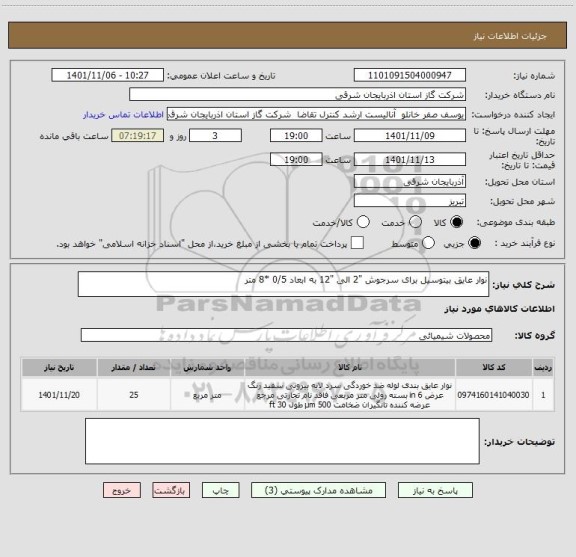
Task: Select the کالا radio button
Action: [x=457, y=222]
